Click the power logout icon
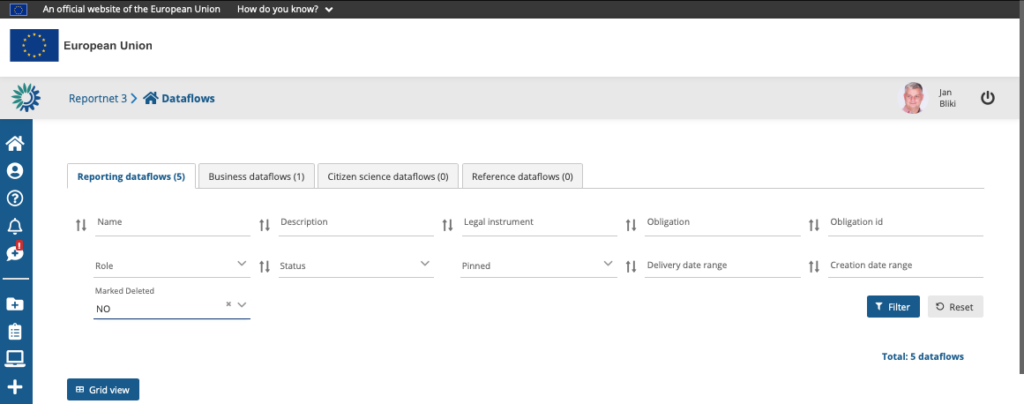The image size is (1024, 404). coord(987,98)
